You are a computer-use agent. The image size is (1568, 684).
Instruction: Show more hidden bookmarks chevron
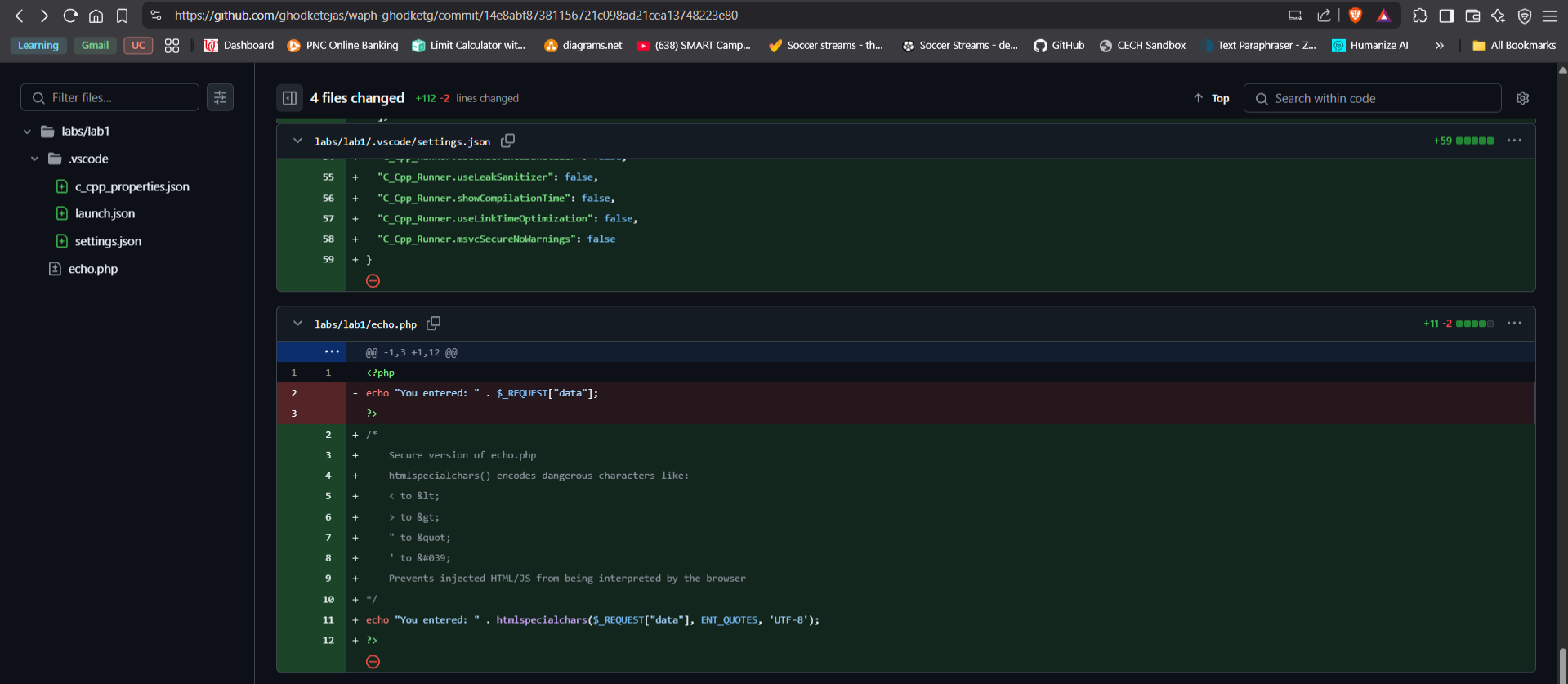click(1440, 46)
